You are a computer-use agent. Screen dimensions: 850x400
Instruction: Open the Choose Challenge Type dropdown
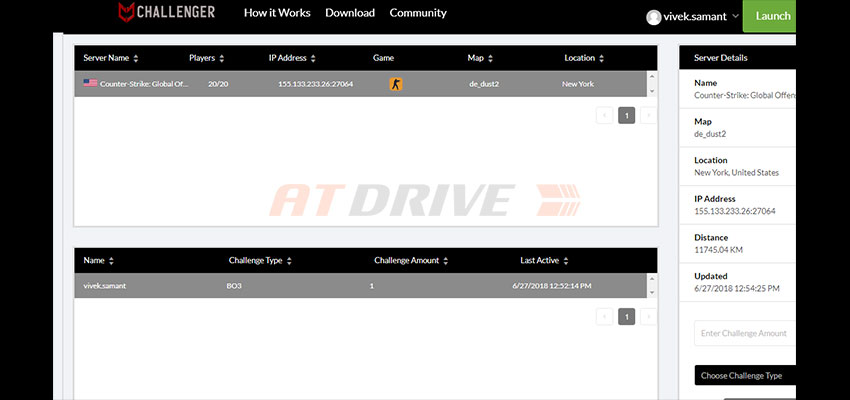pyautogui.click(x=745, y=375)
